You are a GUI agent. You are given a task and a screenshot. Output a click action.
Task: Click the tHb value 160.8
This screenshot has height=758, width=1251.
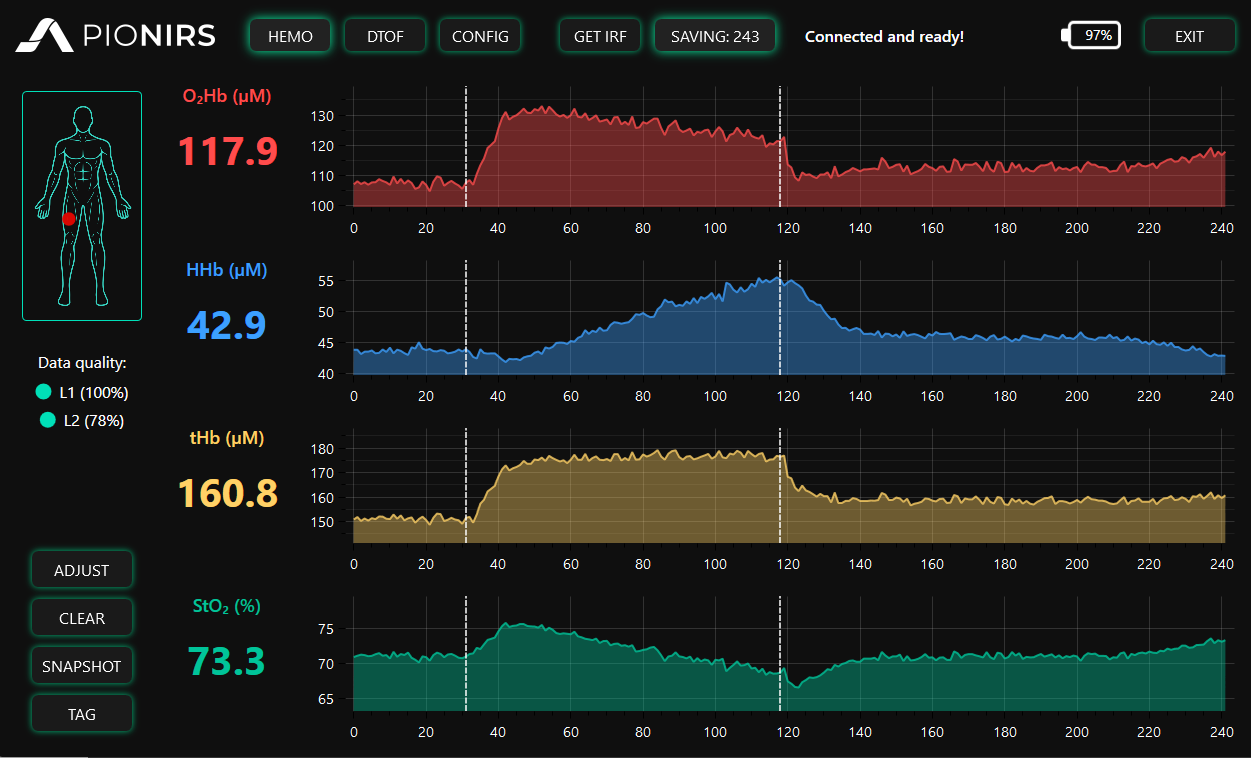[227, 493]
